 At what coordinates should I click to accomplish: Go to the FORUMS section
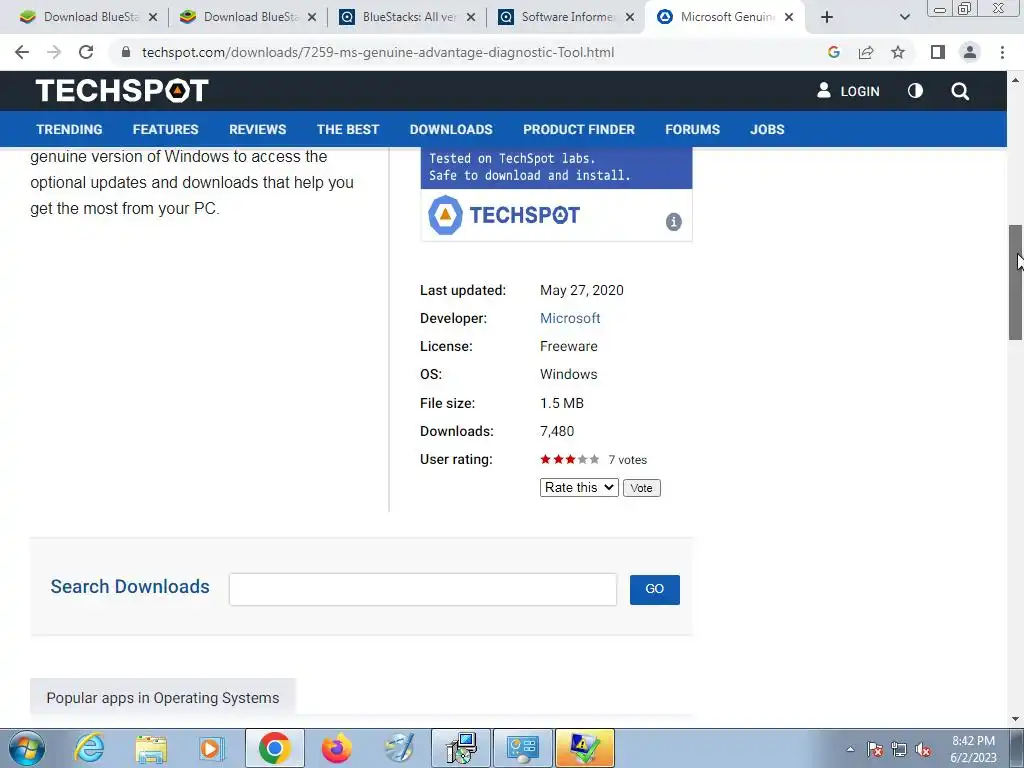click(x=692, y=129)
